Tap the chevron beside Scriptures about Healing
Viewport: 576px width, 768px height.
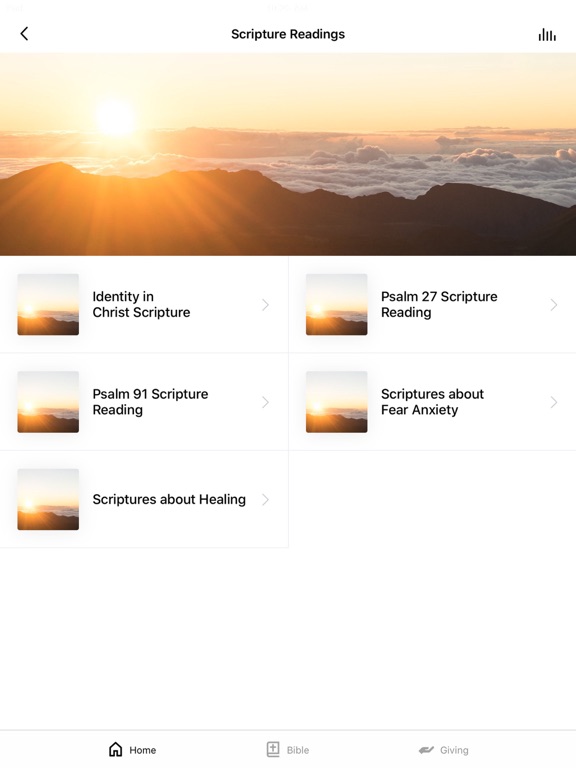click(265, 500)
